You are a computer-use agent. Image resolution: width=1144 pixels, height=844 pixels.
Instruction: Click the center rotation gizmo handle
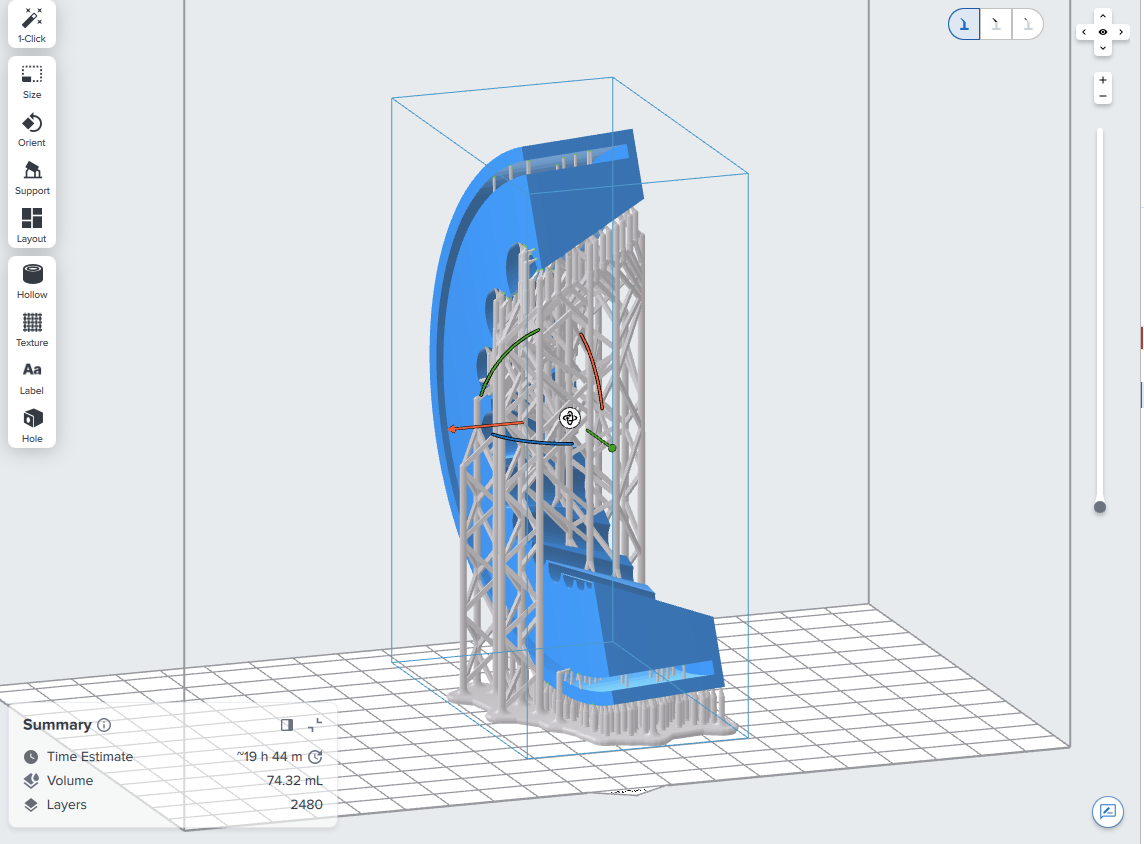pyautogui.click(x=570, y=418)
